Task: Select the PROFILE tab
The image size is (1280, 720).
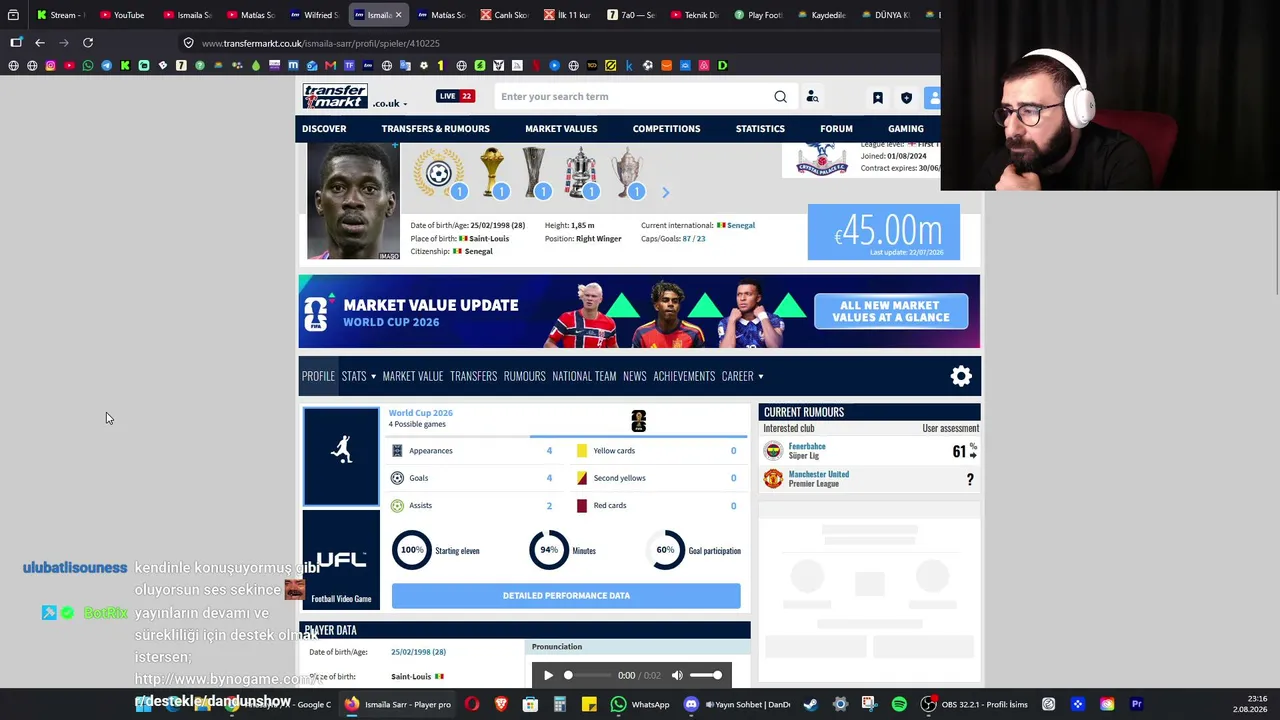Action: (318, 376)
